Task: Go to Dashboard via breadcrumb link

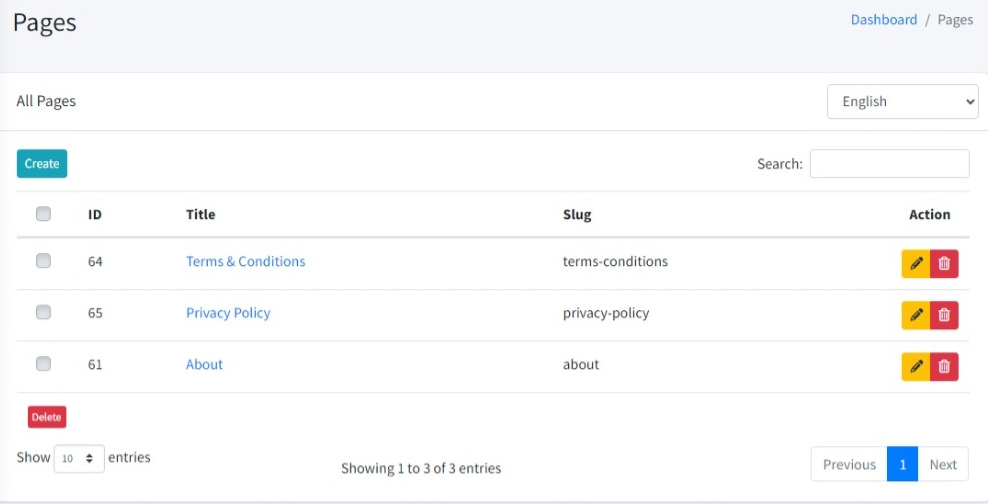Action: (883, 20)
